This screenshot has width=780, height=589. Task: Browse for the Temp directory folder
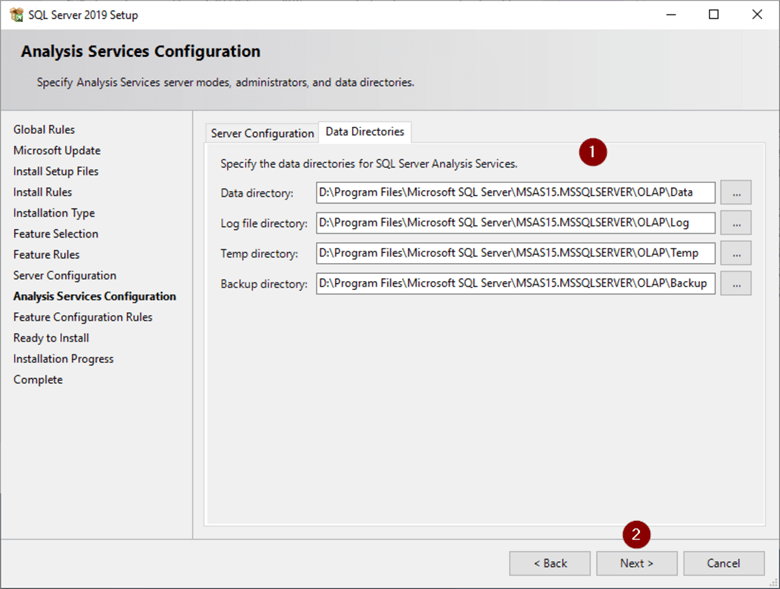click(735, 253)
